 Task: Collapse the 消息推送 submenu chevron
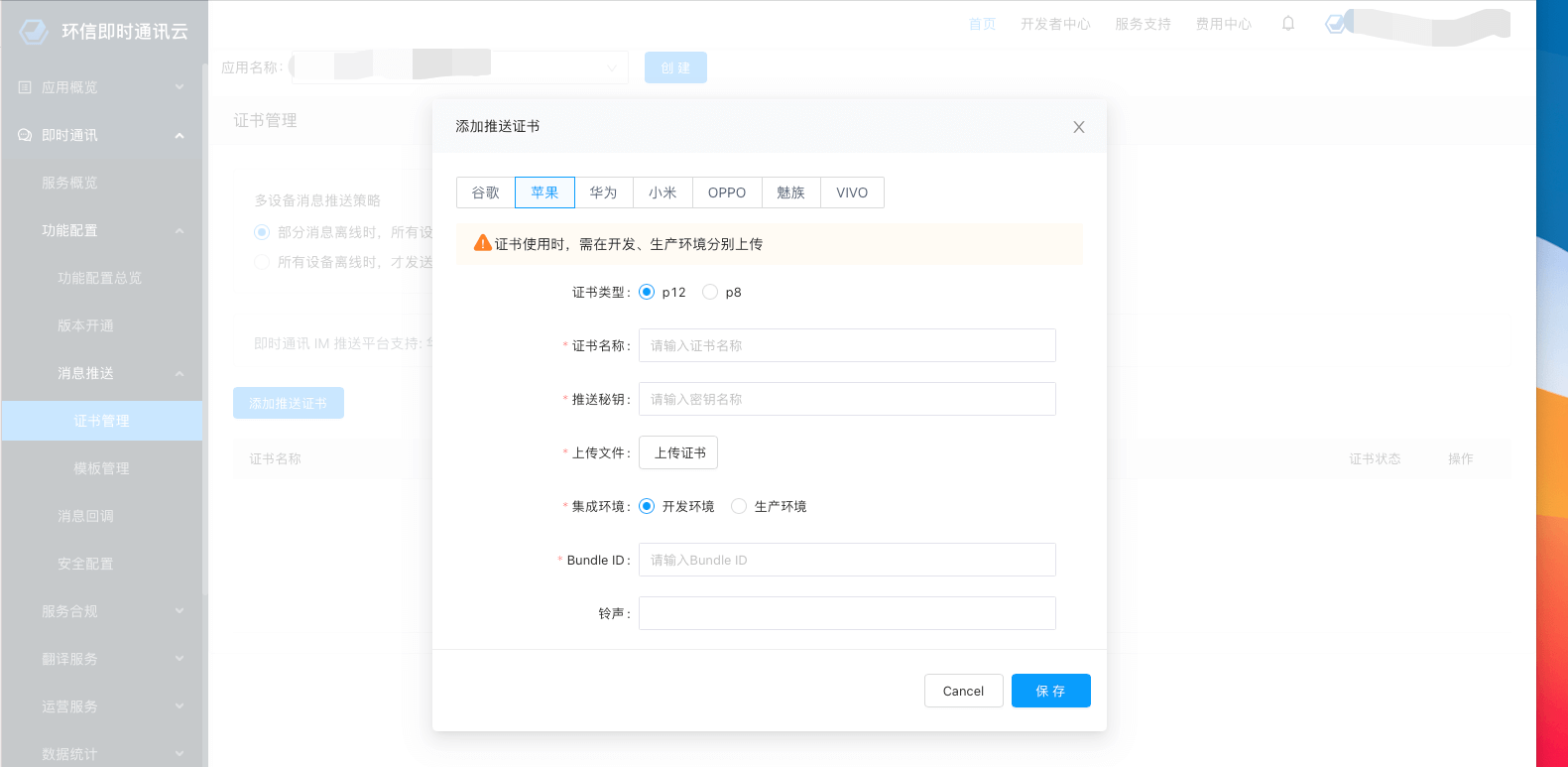click(x=180, y=373)
